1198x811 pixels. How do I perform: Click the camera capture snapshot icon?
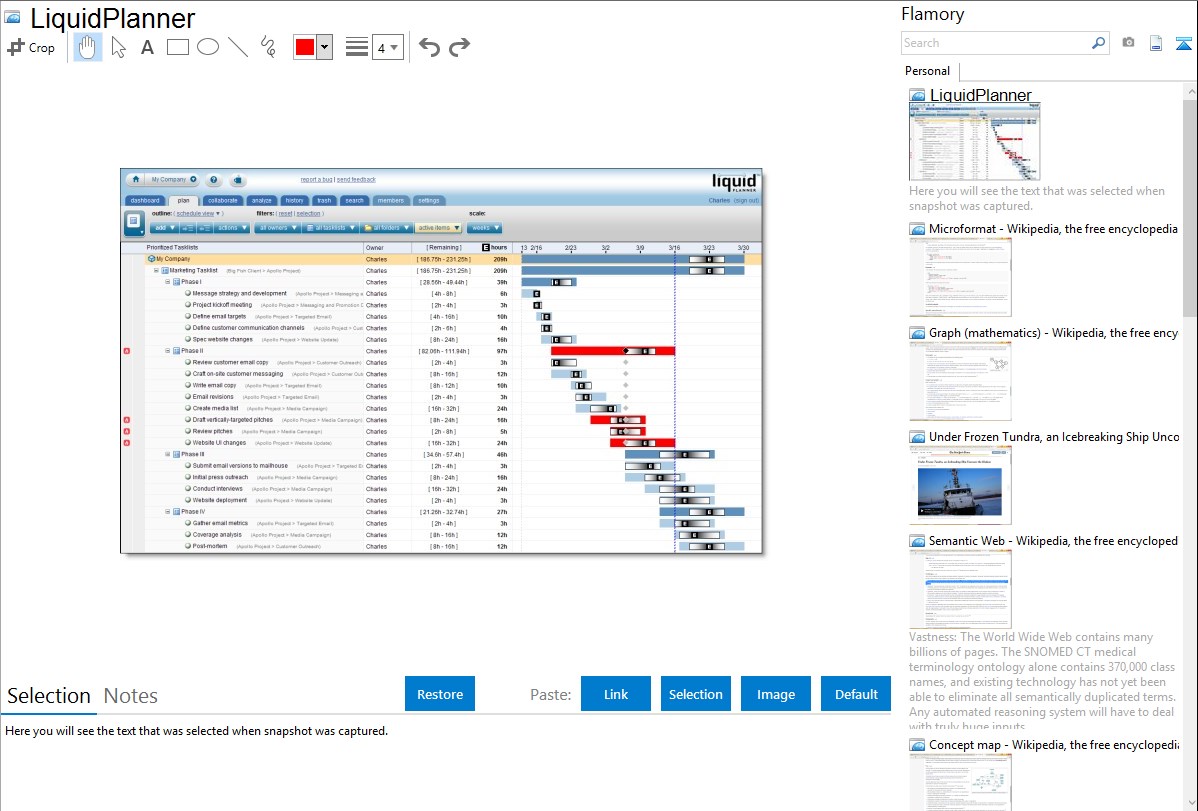click(x=1128, y=43)
